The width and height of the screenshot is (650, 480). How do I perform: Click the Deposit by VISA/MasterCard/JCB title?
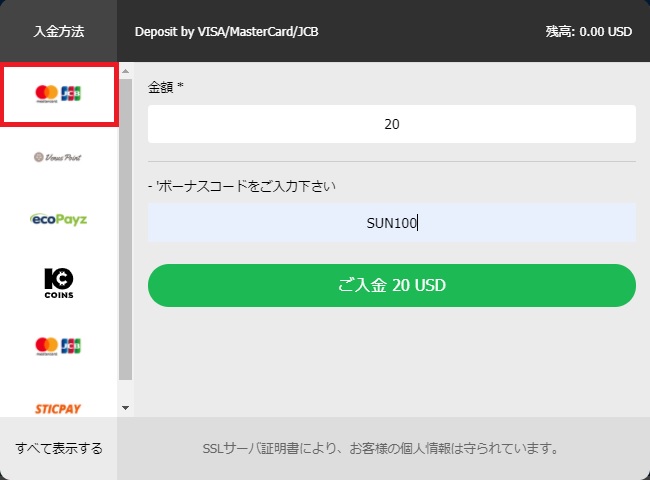coord(227,31)
